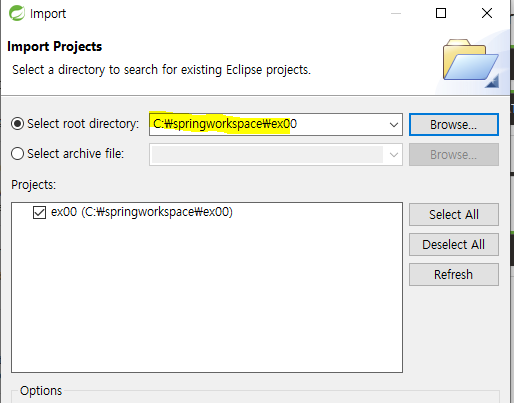Viewport: 514px width, 403px height.
Task: Open the archive file dropdown arrow
Action: coord(394,155)
